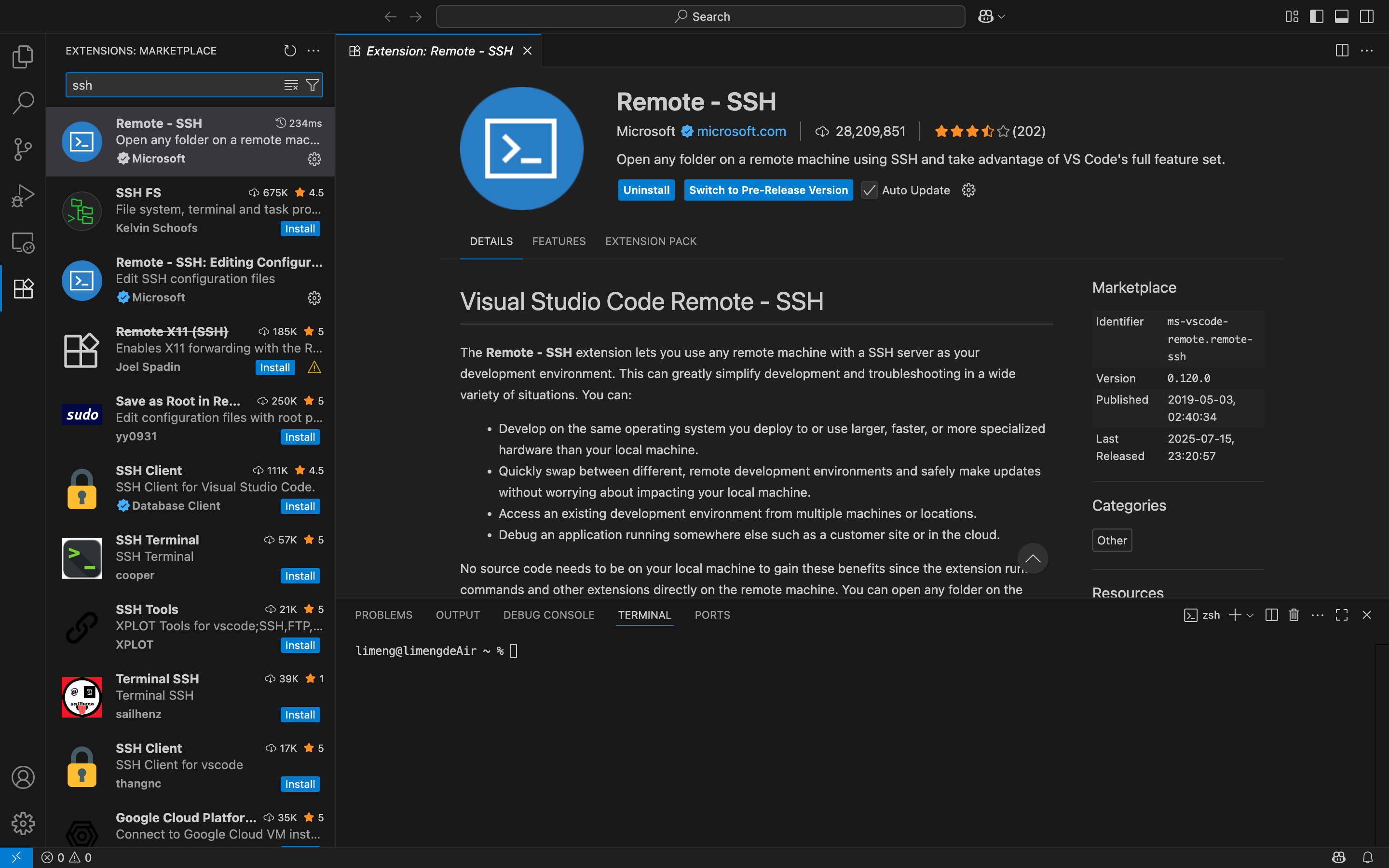The width and height of the screenshot is (1389, 868).
Task: Open the Run and Debug view
Action: click(23, 196)
